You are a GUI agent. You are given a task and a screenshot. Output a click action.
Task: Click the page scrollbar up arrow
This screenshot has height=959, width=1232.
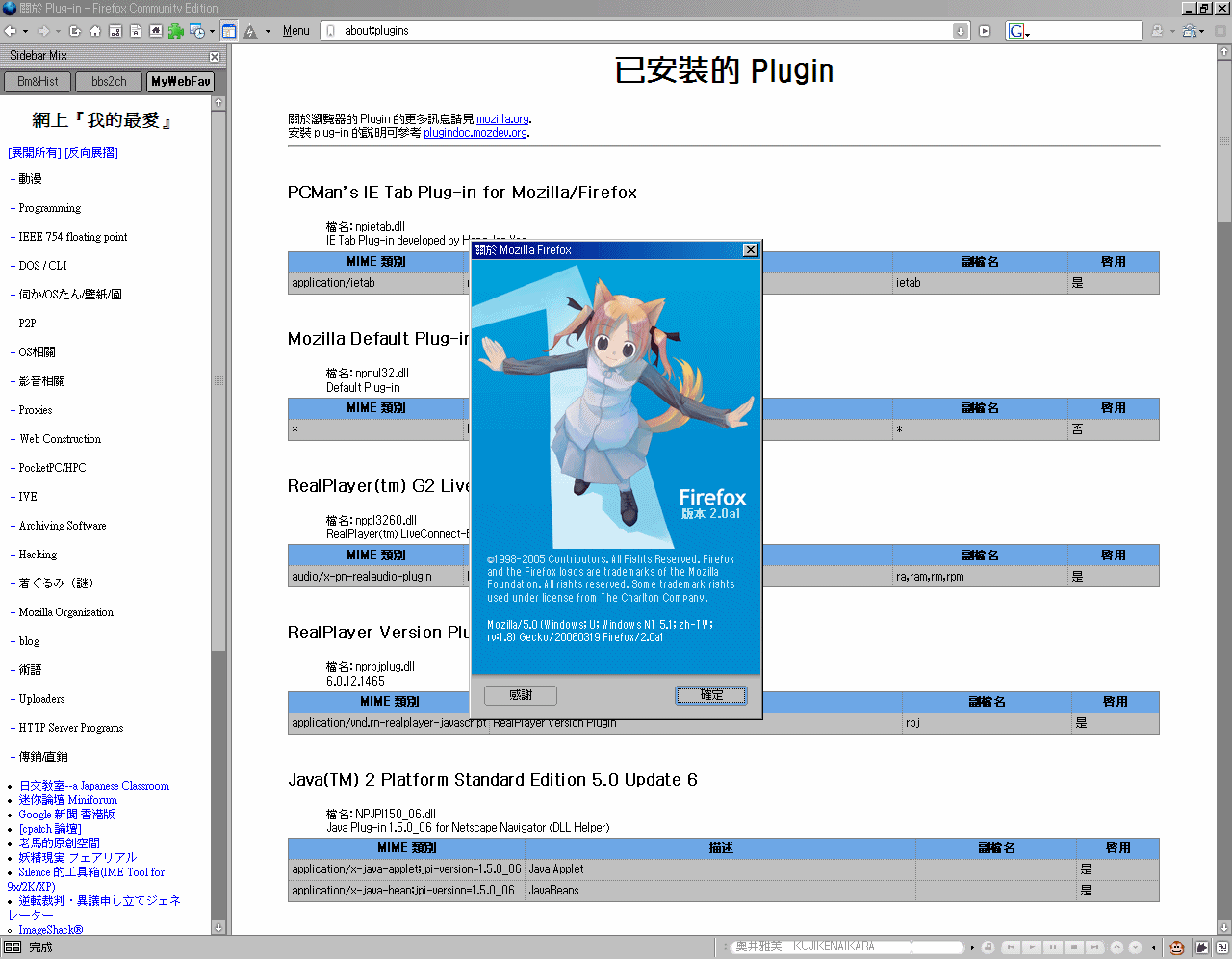pyautogui.click(x=1224, y=50)
